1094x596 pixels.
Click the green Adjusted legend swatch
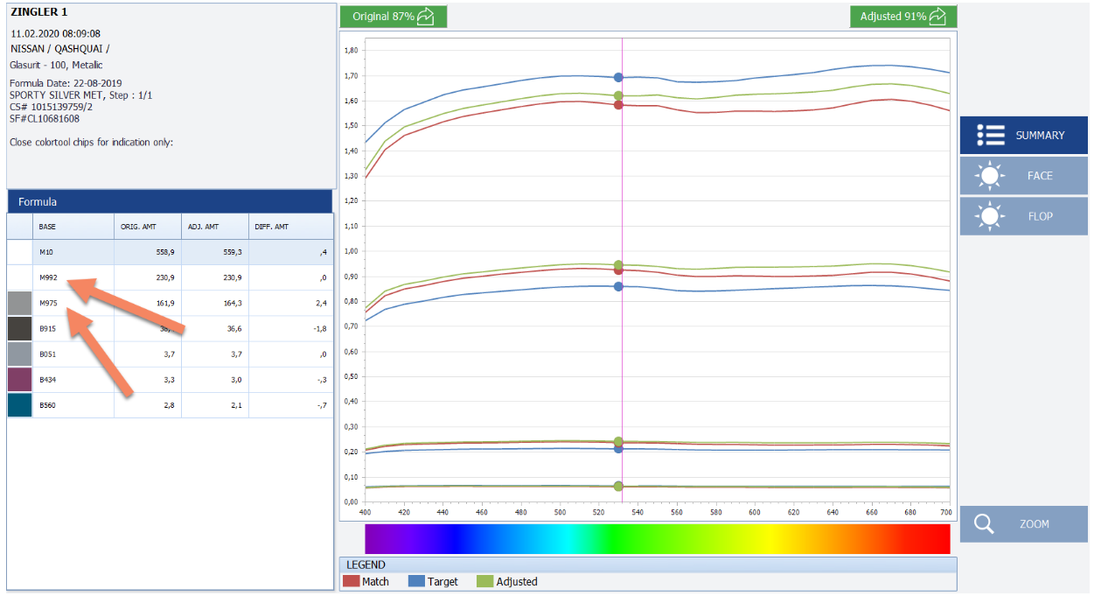point(485,581)
